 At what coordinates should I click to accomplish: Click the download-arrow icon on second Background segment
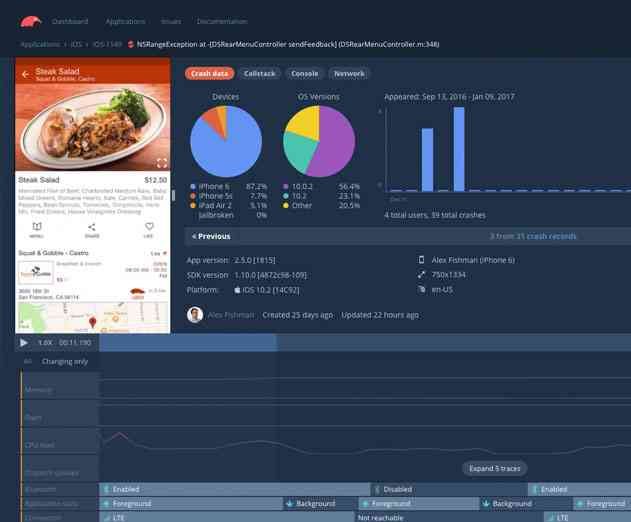point(486,503)
